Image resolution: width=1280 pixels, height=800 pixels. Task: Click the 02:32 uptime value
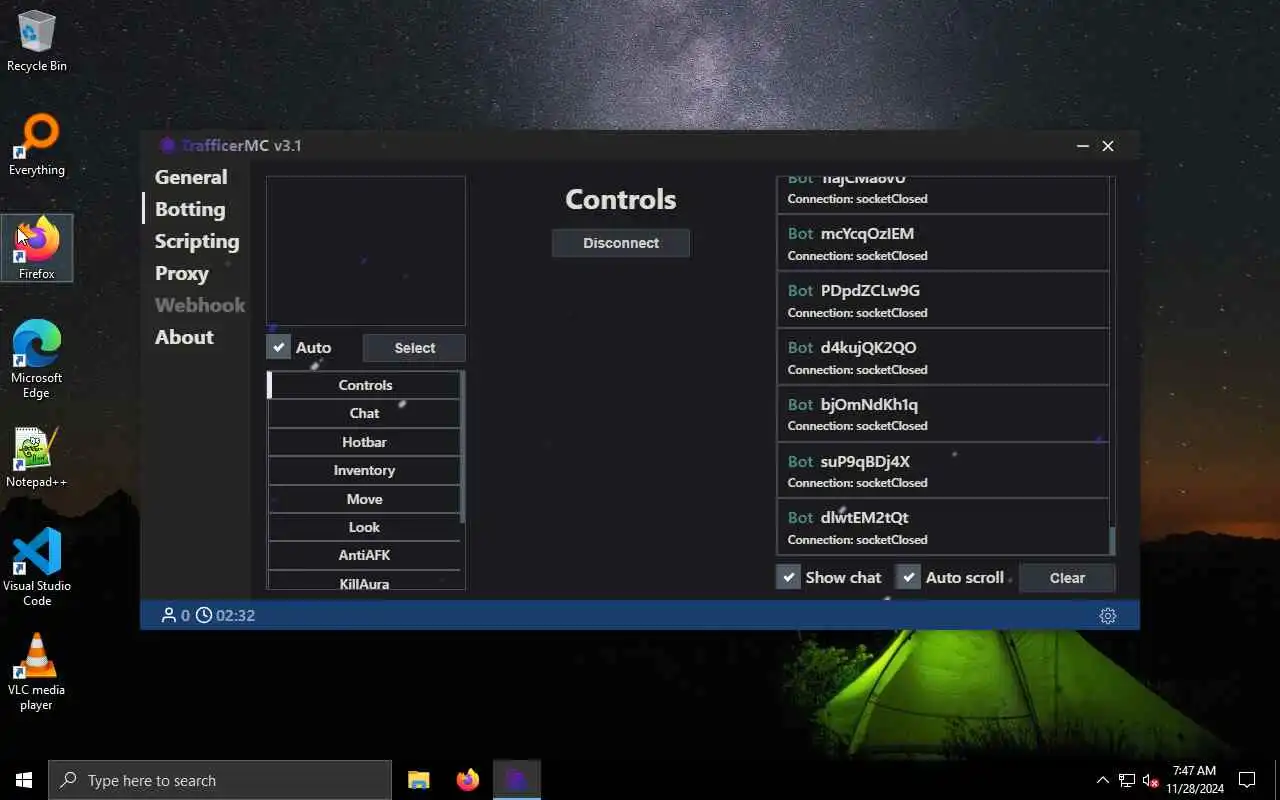pyautogui.click(x=235, y=615)
